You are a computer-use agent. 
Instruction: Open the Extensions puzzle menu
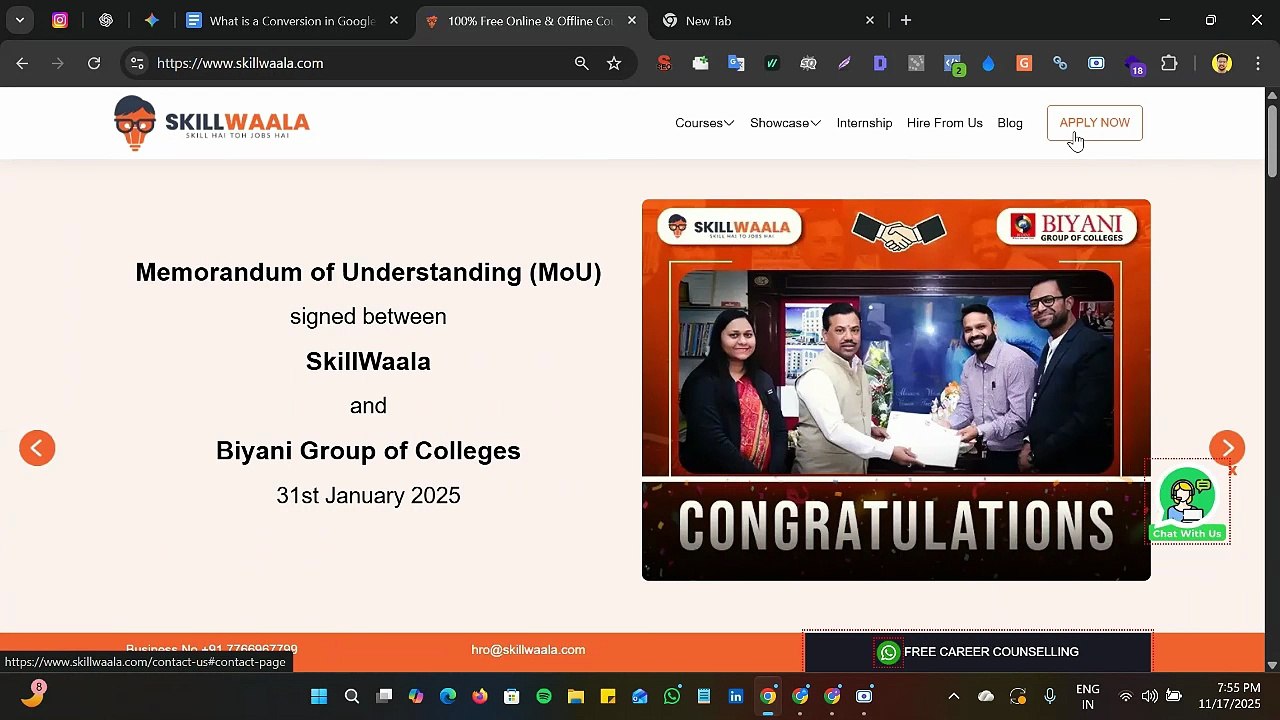tap(1169, 63)
